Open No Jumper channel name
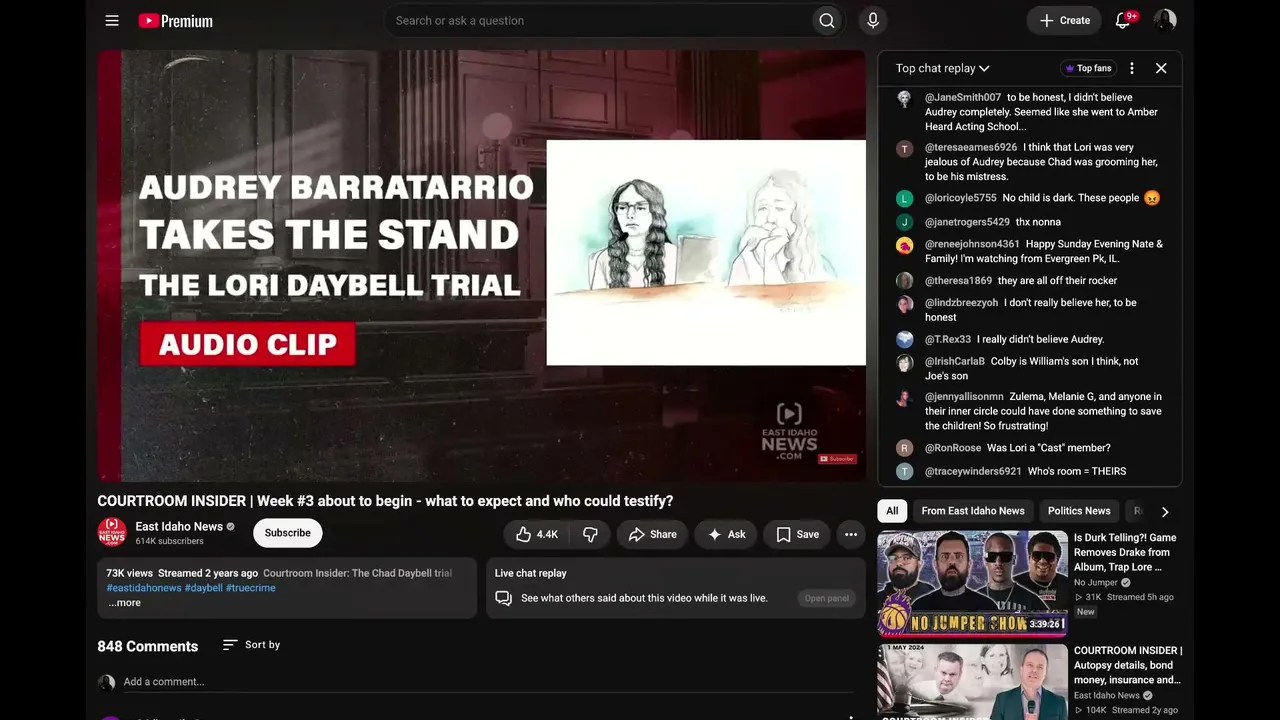Screen dimensions: 1280x720 [1096, 582]
